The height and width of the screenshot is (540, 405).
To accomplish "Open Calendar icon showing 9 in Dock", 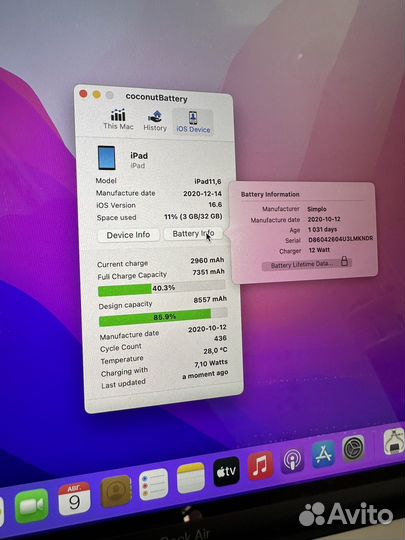I will 74,499.
